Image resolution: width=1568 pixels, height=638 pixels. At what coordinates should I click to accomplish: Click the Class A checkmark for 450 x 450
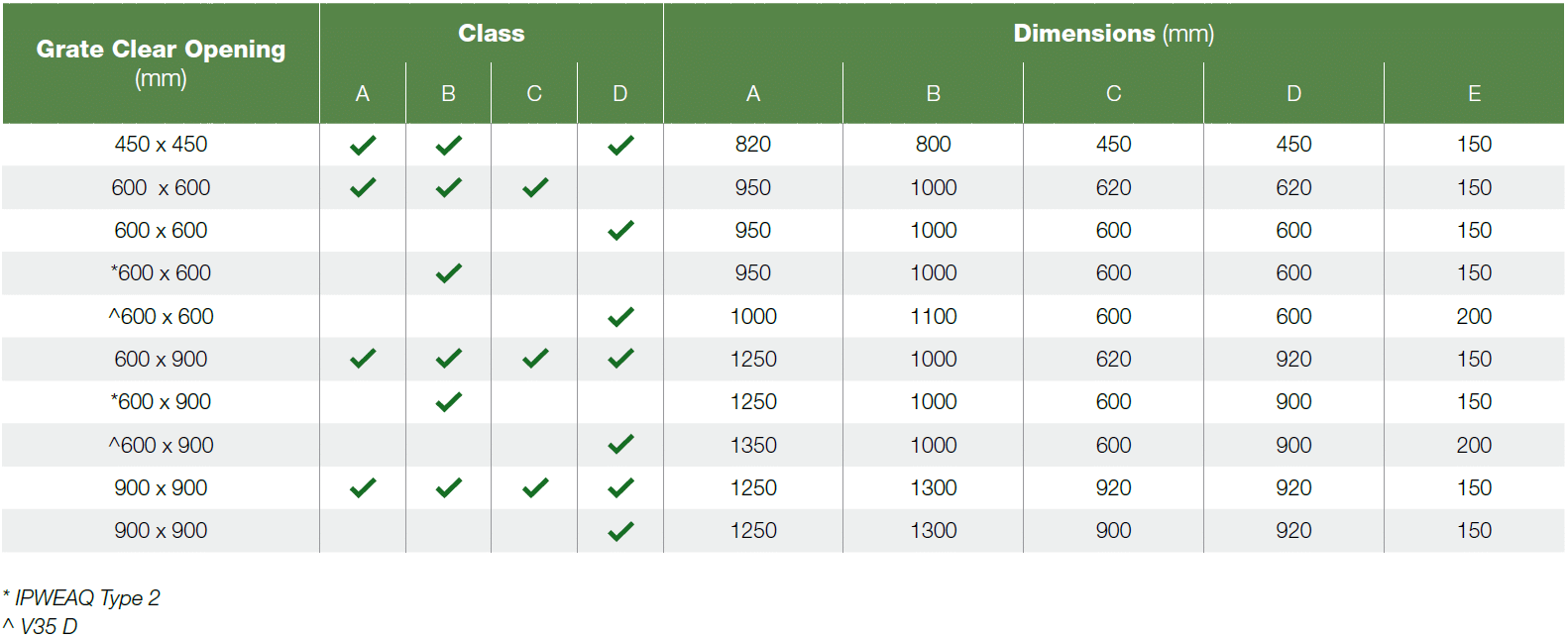[x=363, y=145]
